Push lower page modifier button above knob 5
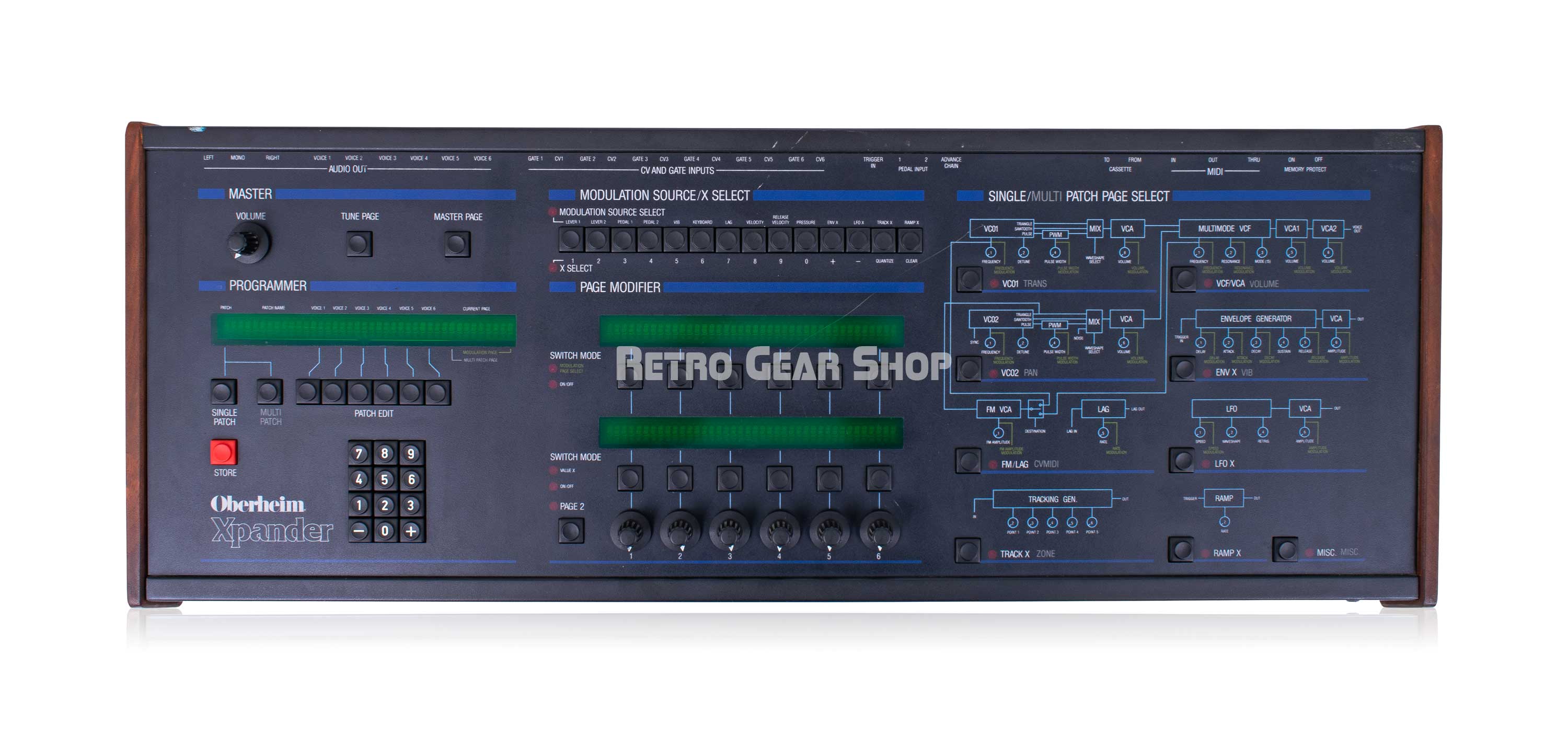 (829, 478)
